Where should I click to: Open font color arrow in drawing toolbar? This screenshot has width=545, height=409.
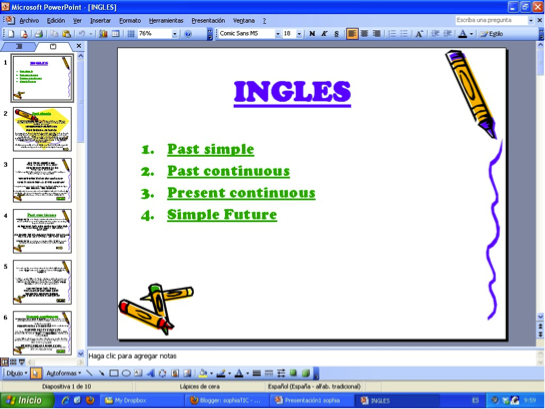pos(247,374)
